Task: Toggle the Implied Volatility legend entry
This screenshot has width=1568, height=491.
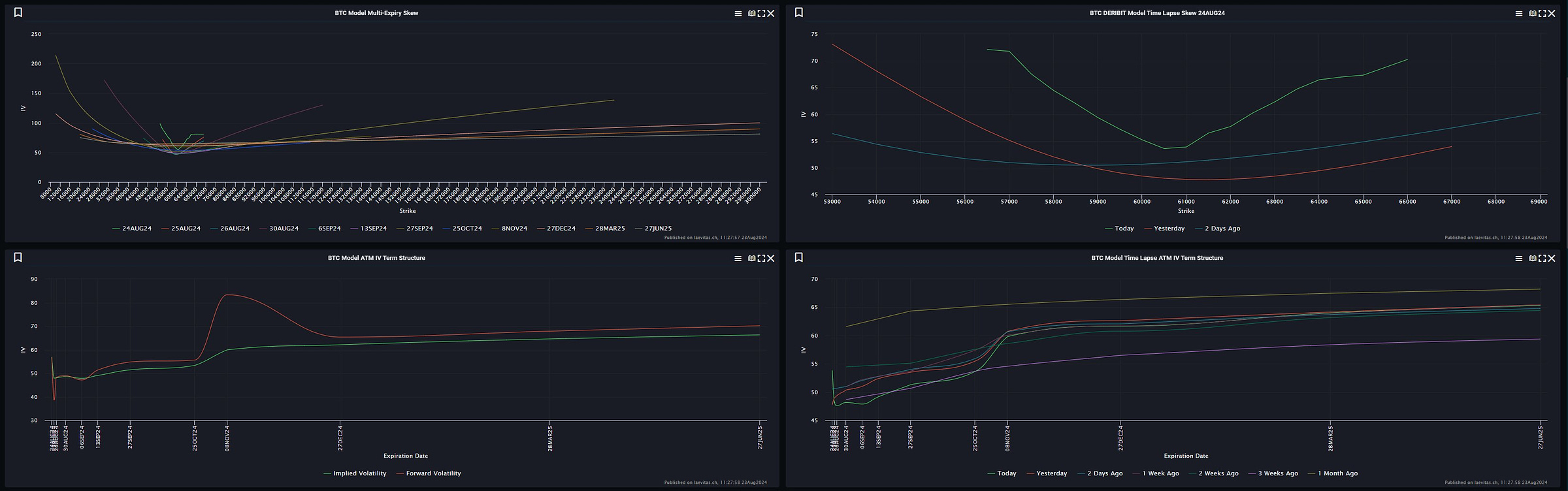Action: click(355, 473)
